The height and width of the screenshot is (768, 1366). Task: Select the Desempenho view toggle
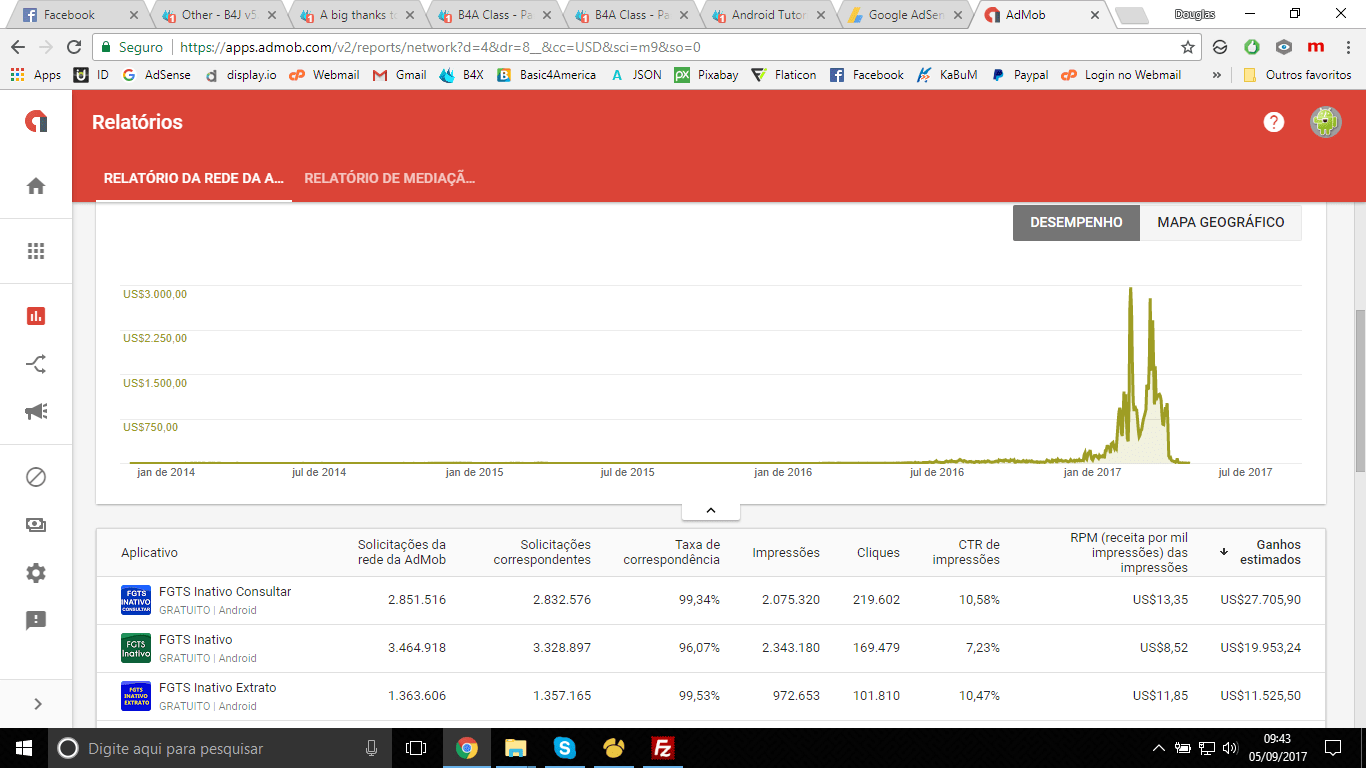1076,222
